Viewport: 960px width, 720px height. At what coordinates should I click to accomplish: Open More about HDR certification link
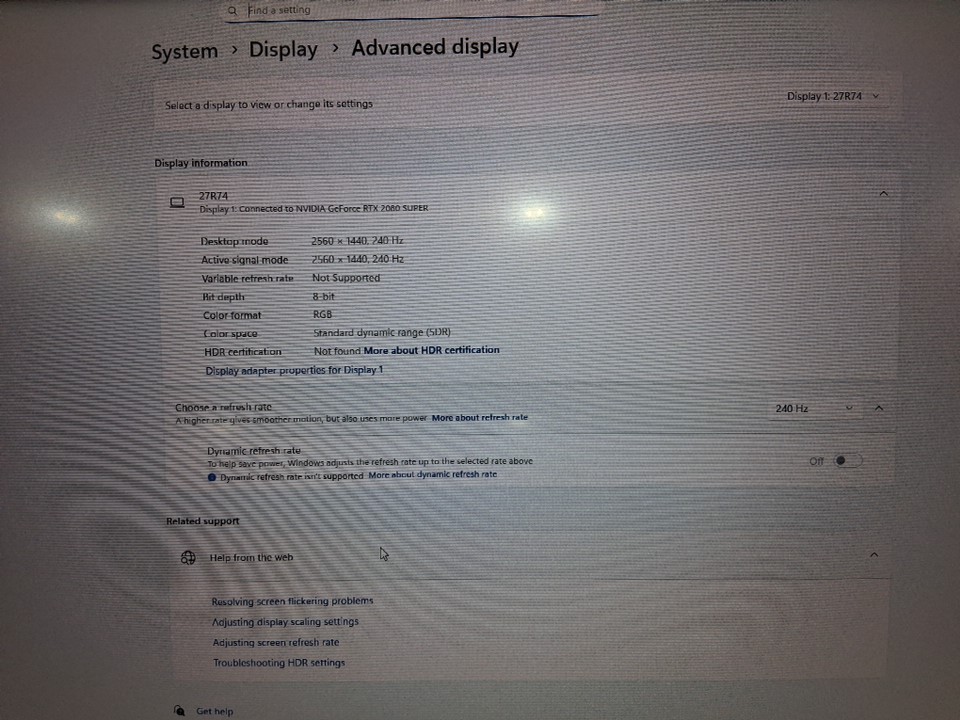point(431,351)
